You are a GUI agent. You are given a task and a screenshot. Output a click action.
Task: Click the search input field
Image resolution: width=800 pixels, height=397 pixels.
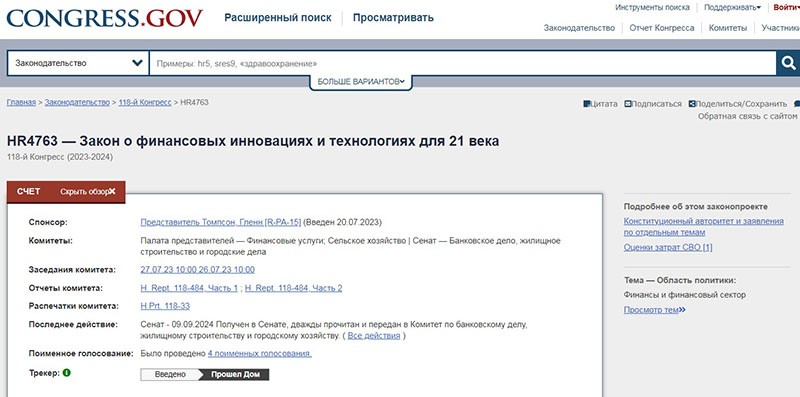tap(463, 63)
